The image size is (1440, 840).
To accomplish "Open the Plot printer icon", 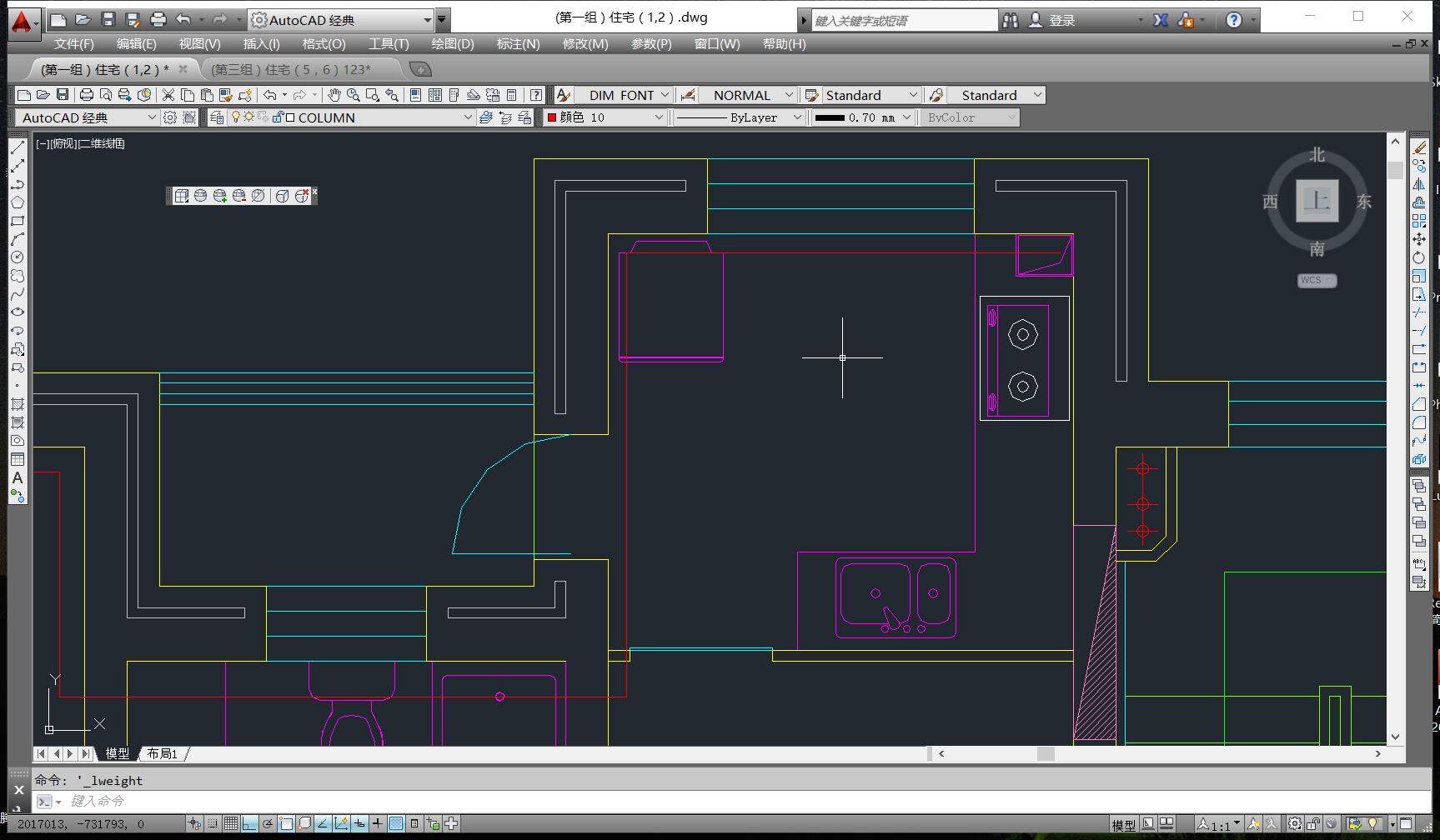I will [86, 95].
